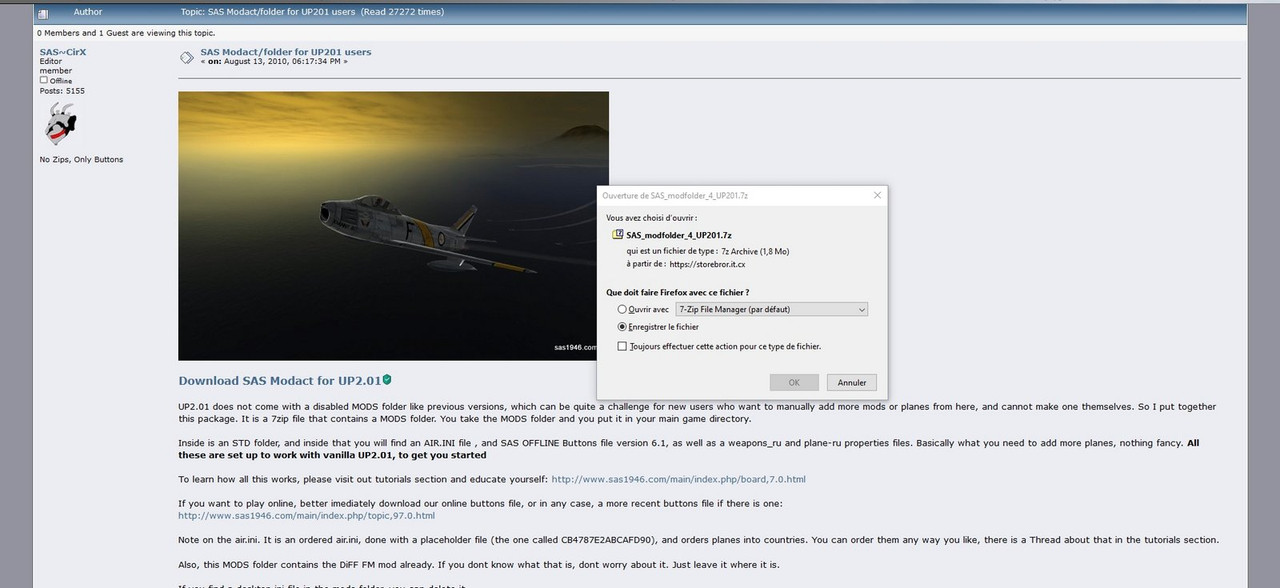This screenshot has width=1280, height=588.
Task: Open the SAS~CirX goat avatar image
Action: [61, 124]
